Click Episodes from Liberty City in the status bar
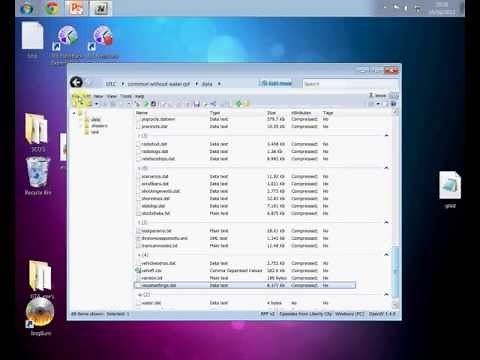The width and height of the screenshot is (480, 360). click(306, 314)
